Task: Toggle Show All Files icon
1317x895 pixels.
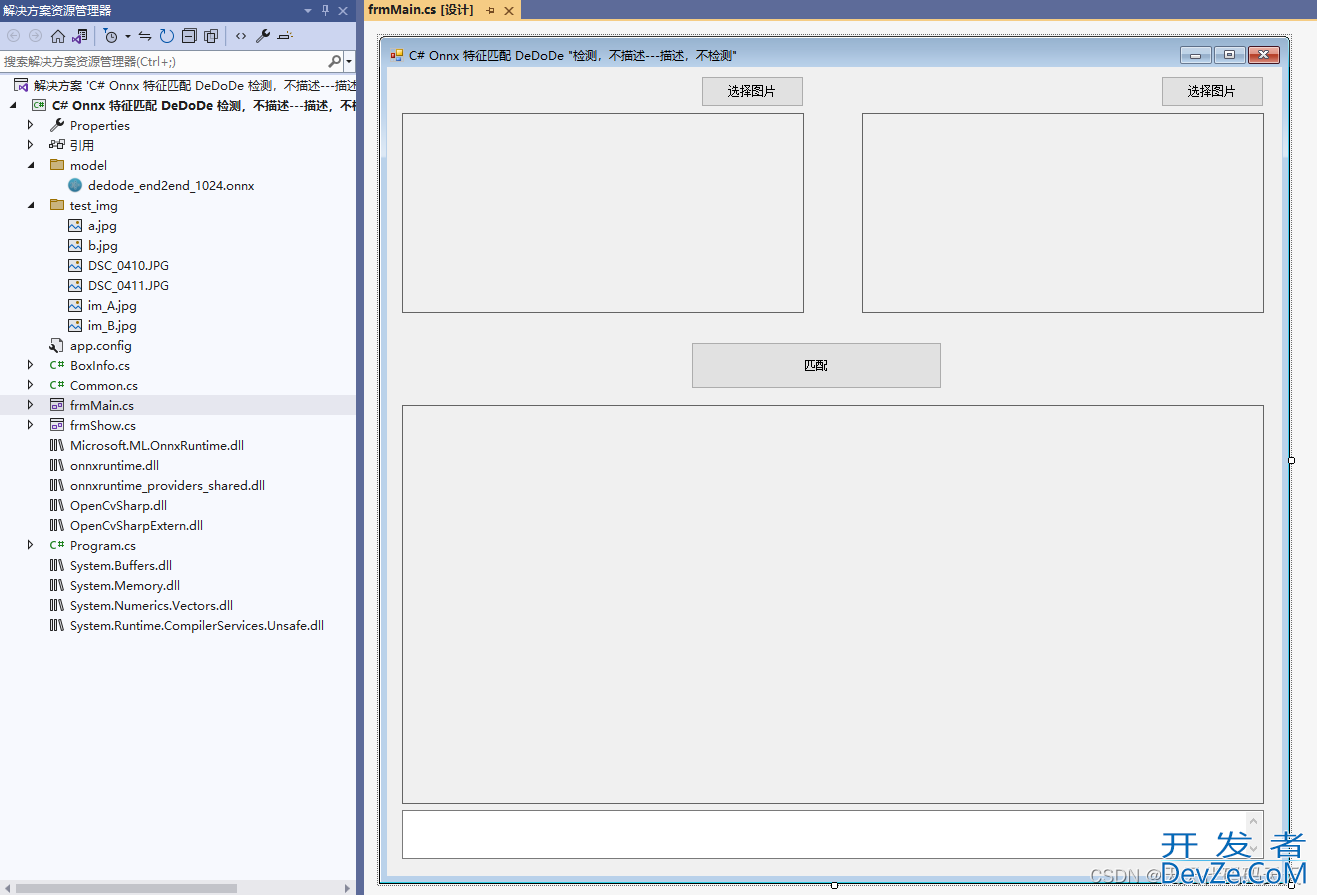Action: point(211,36)
